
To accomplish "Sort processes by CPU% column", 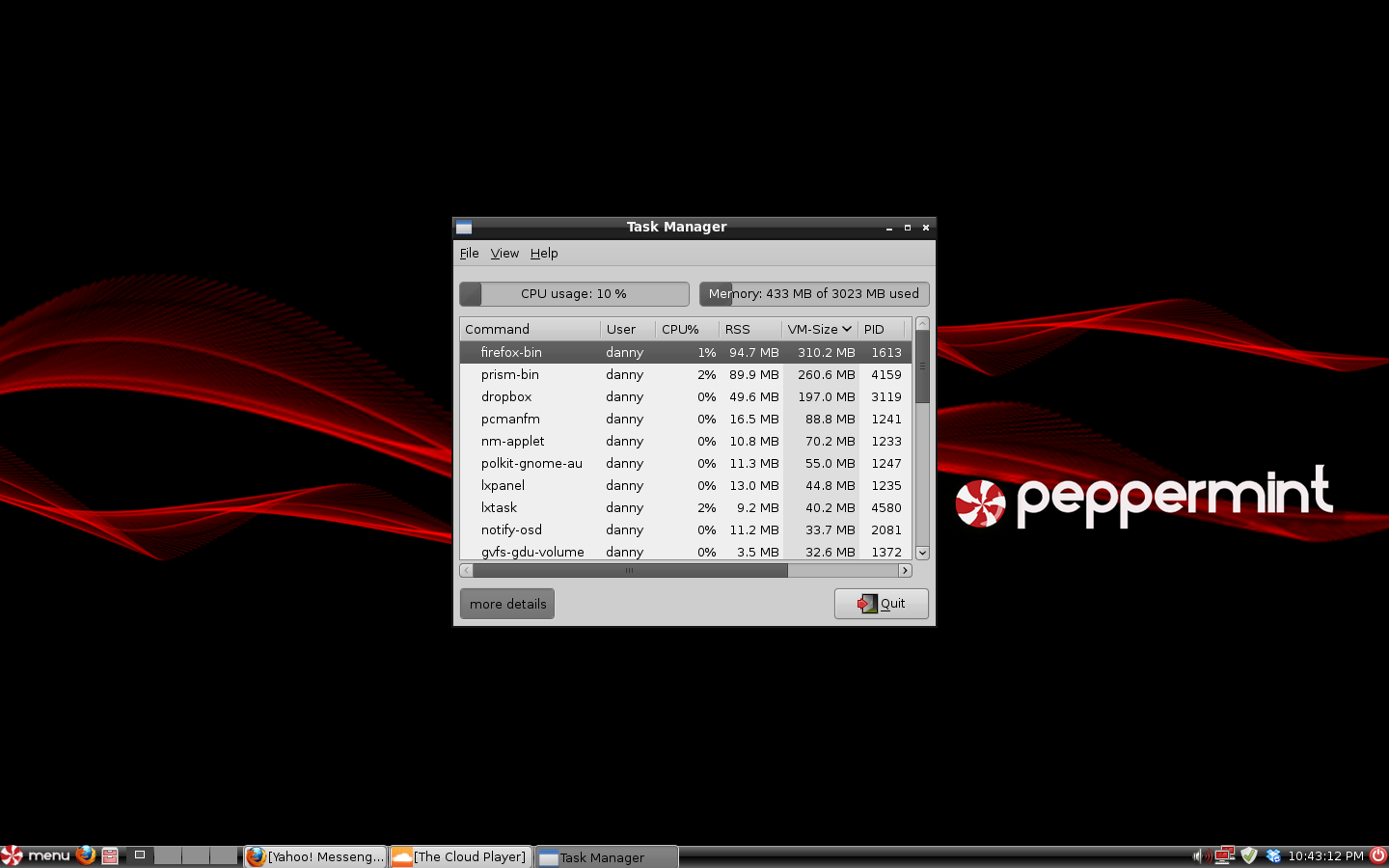I will (x=688, y=329).
